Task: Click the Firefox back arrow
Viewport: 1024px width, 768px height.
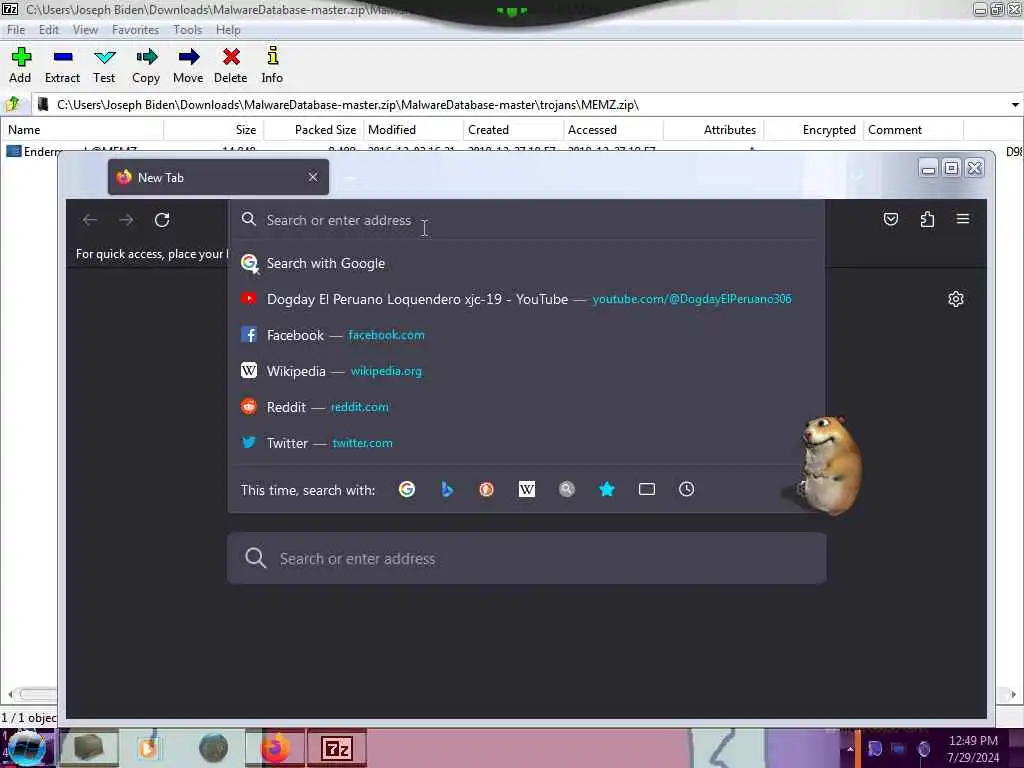Action: click(x=89, y=220)
